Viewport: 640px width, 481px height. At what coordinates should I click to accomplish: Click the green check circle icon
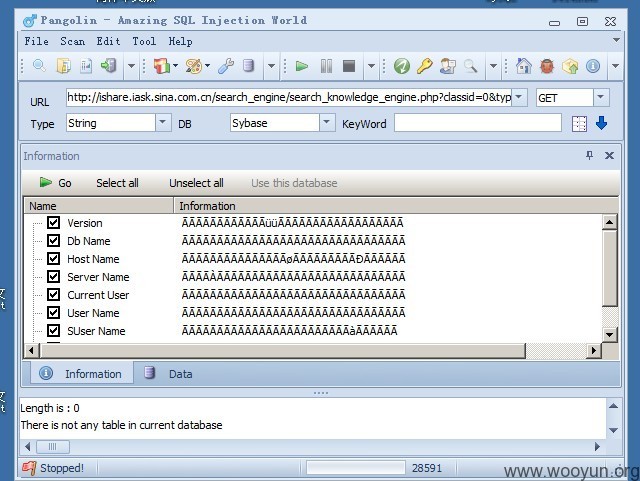(x=402, y=66)
